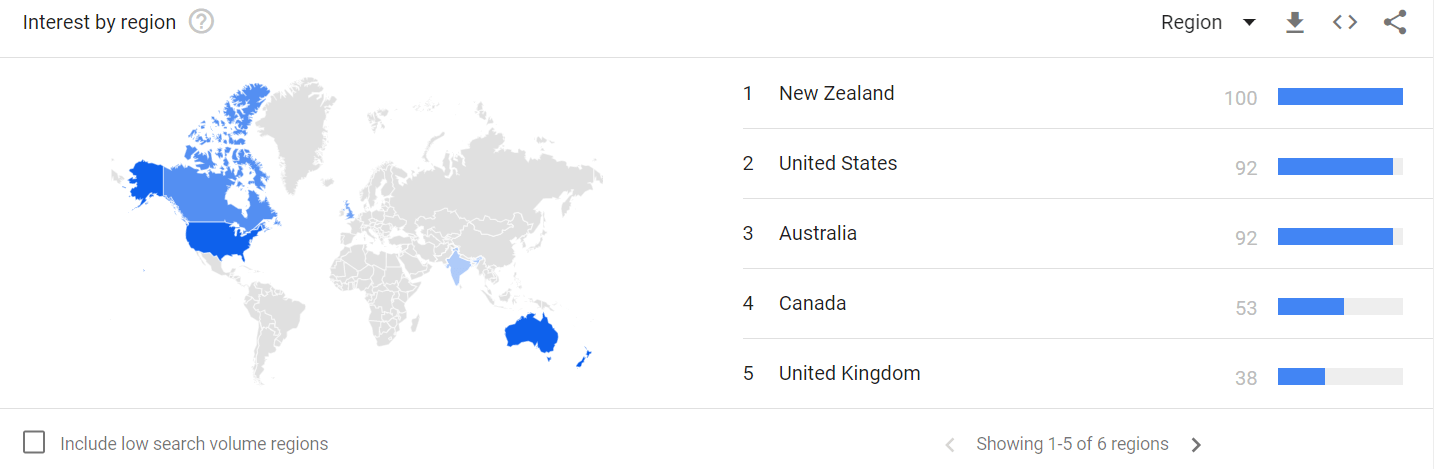The height and width of the screenshot is (469, 1434).
Task: Click the share icon
Action: 1395,22
